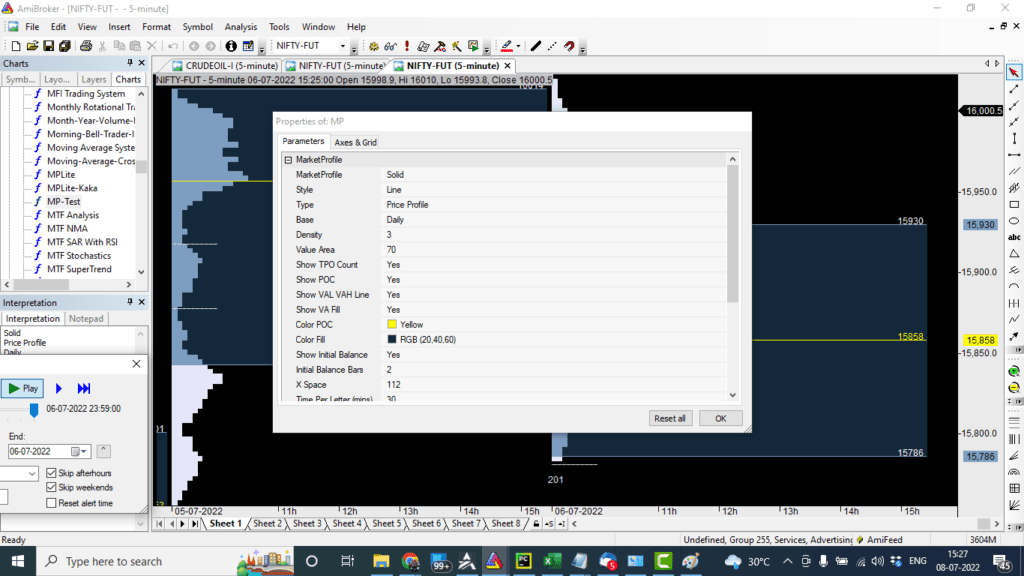Open the File menu
The height and width of the screenshot is (576, 1024).
[32, 27]
